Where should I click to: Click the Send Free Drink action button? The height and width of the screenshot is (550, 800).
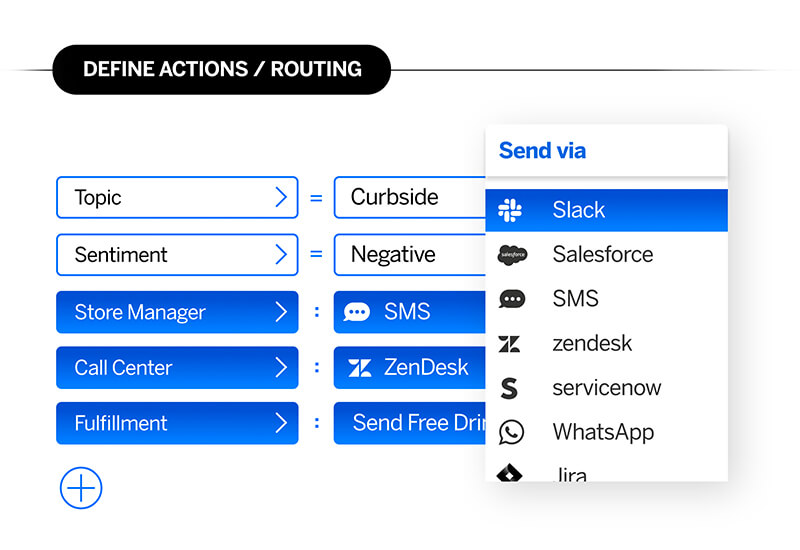410,423
